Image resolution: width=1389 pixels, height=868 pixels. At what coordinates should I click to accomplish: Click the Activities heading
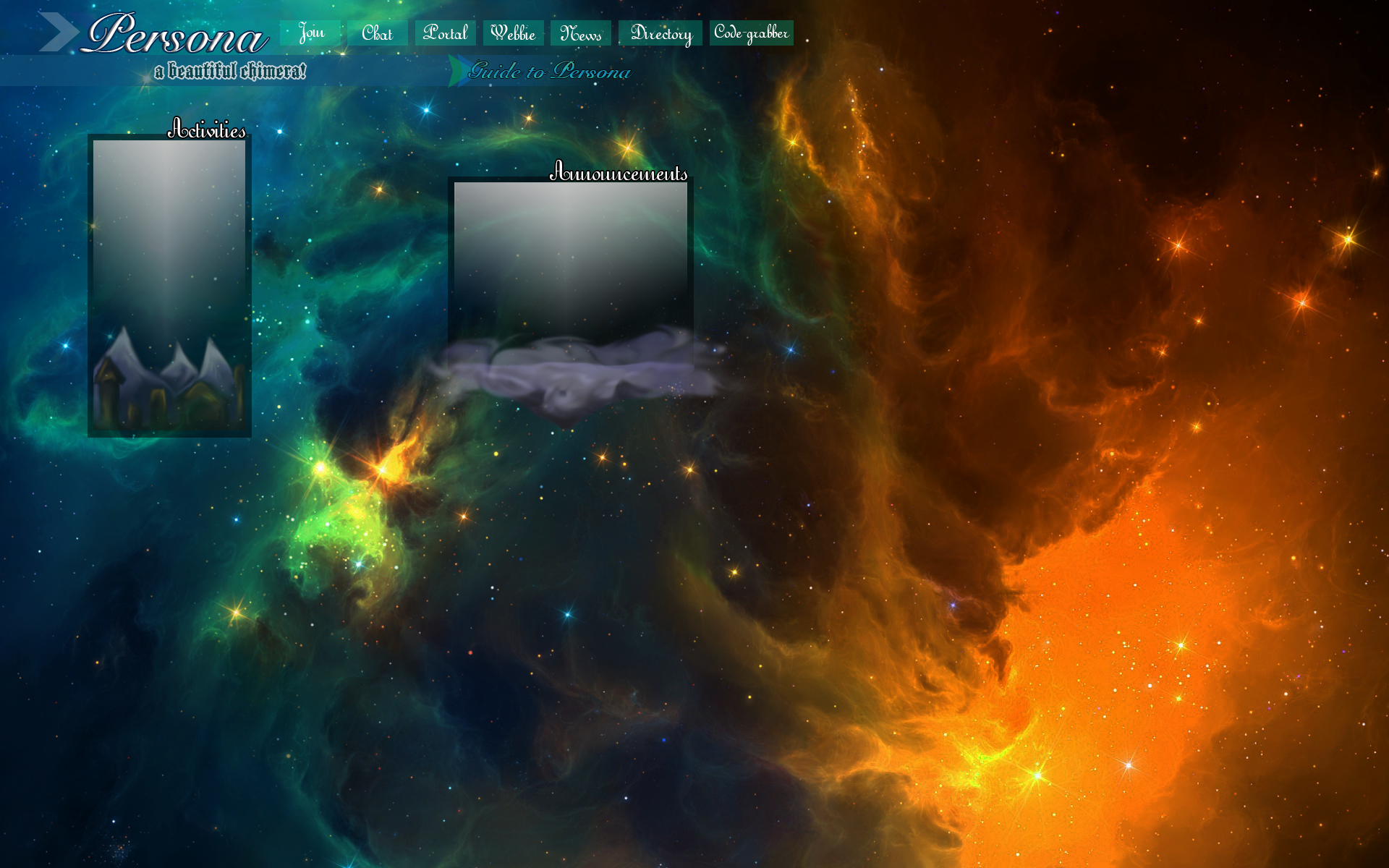(207, 129)
